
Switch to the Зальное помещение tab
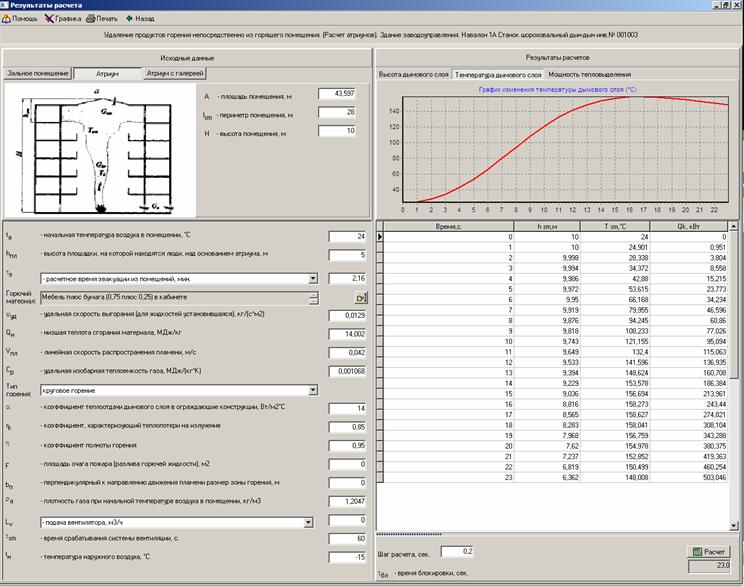pos(36,74)
